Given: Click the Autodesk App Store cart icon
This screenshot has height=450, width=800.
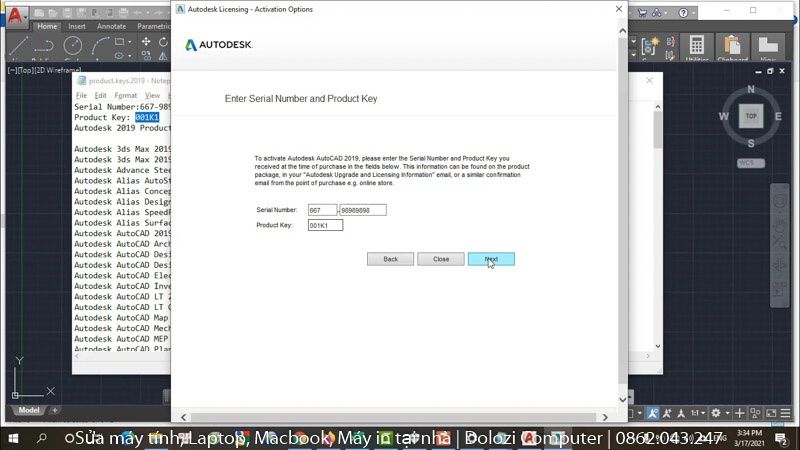Looking at the screenshot, I should (642, 13).
